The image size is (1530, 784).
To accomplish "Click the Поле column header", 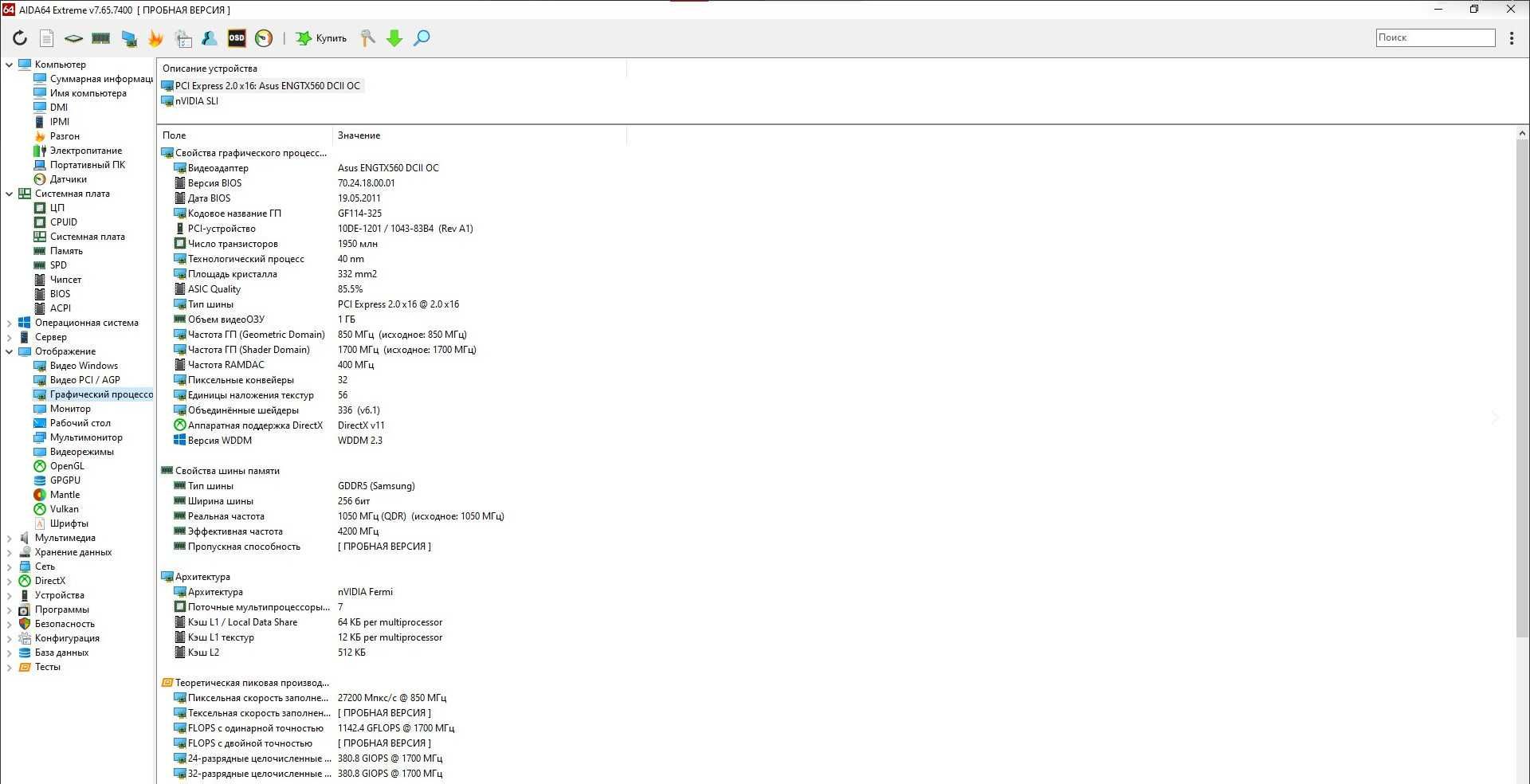I will tap(244, 135).
